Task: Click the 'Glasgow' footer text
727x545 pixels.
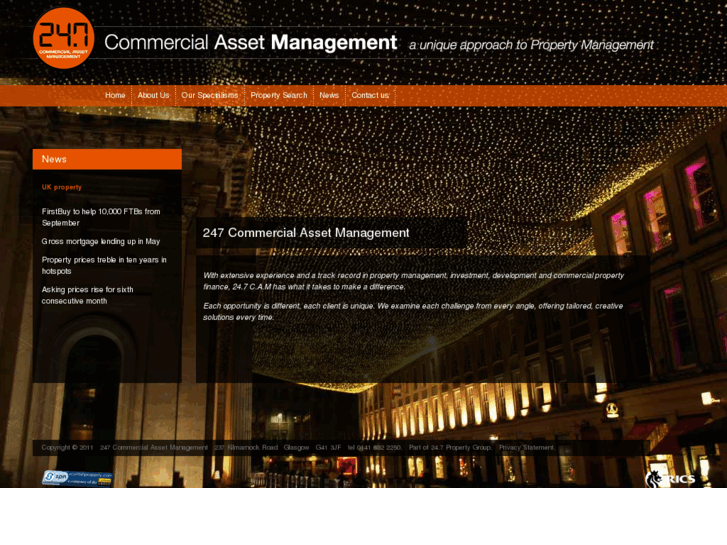Action: 296,448
